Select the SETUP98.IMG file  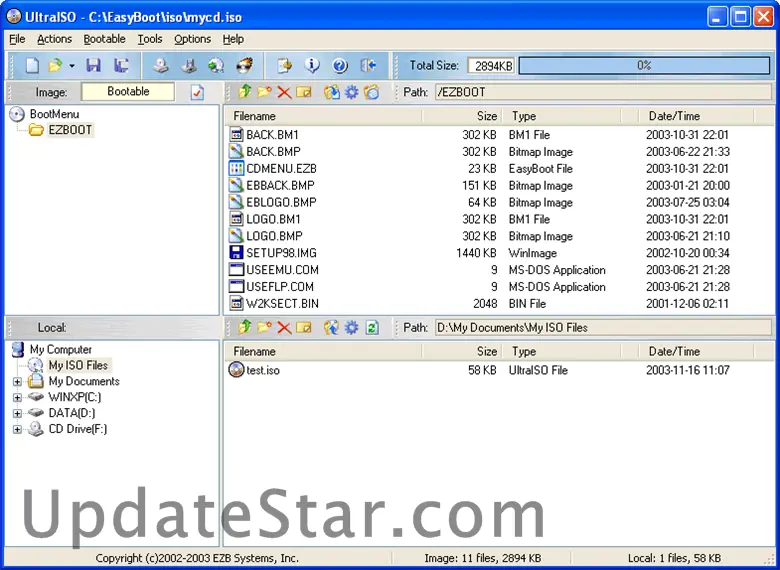pos(282,253)
